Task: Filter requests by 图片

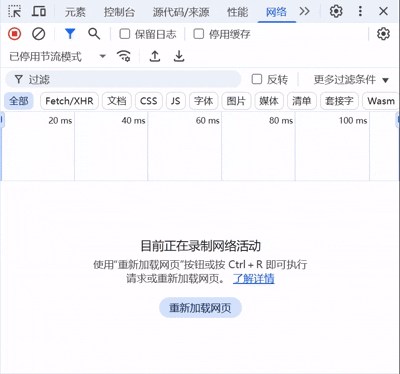Action: pyautogui.click(x=236, y=101)
